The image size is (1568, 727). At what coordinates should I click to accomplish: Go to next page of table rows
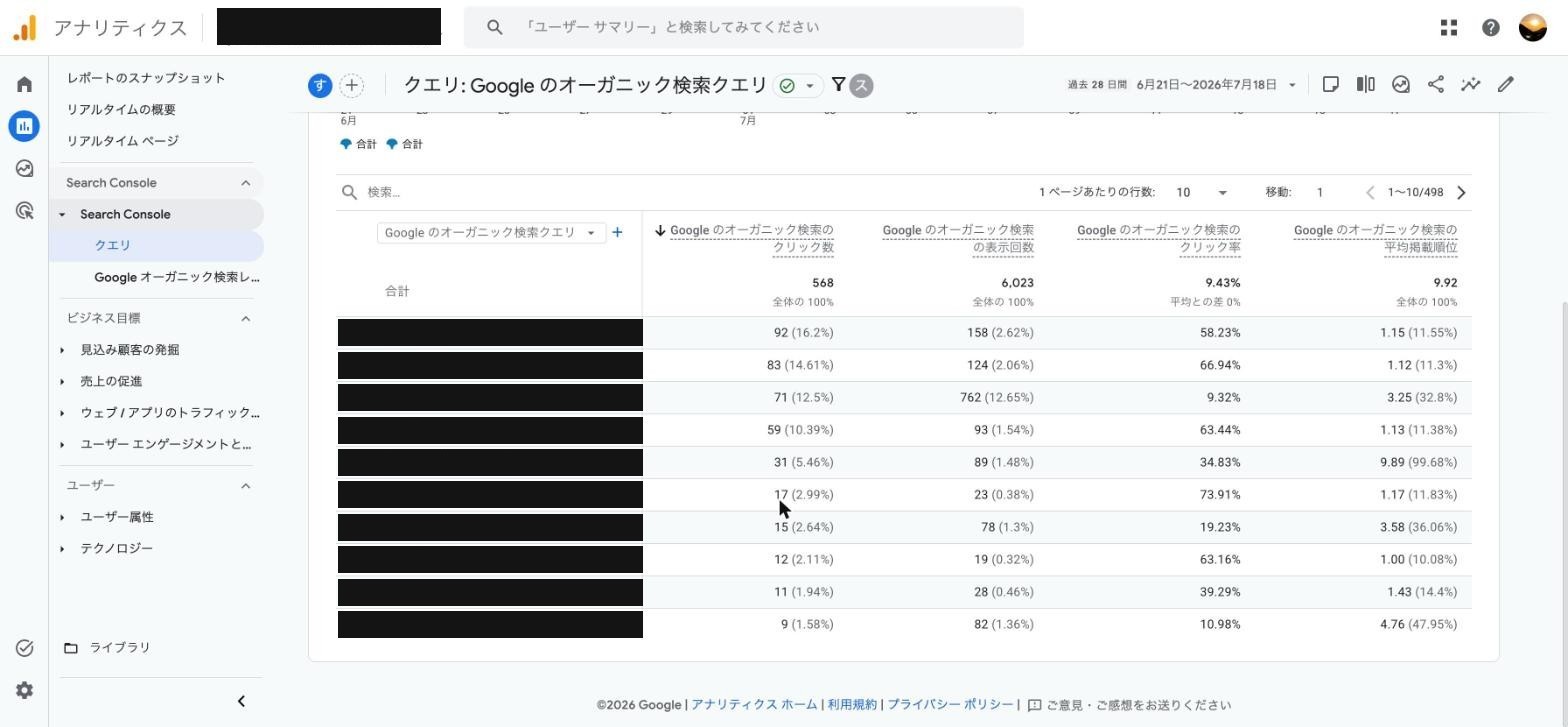click(1462, 192)
